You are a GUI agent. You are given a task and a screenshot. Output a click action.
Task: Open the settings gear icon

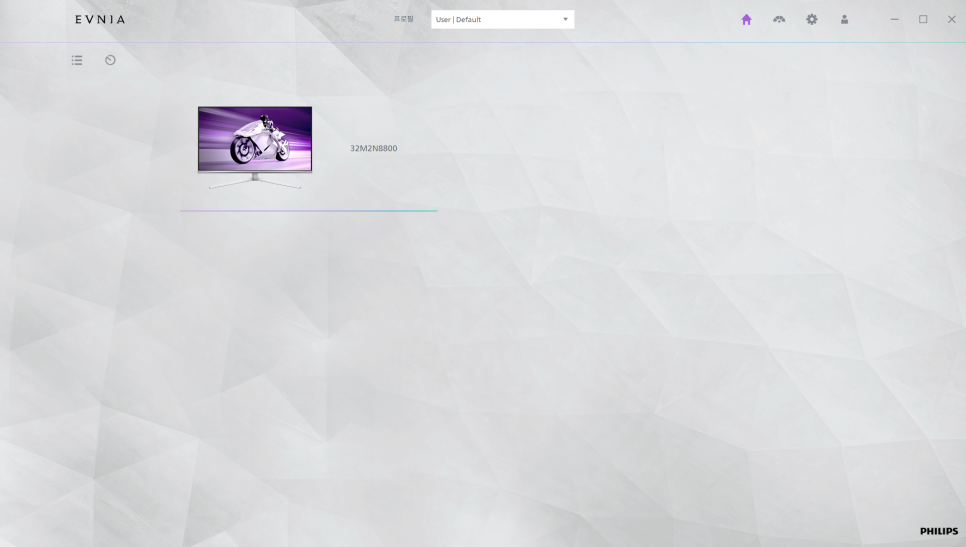pos(812,20)
